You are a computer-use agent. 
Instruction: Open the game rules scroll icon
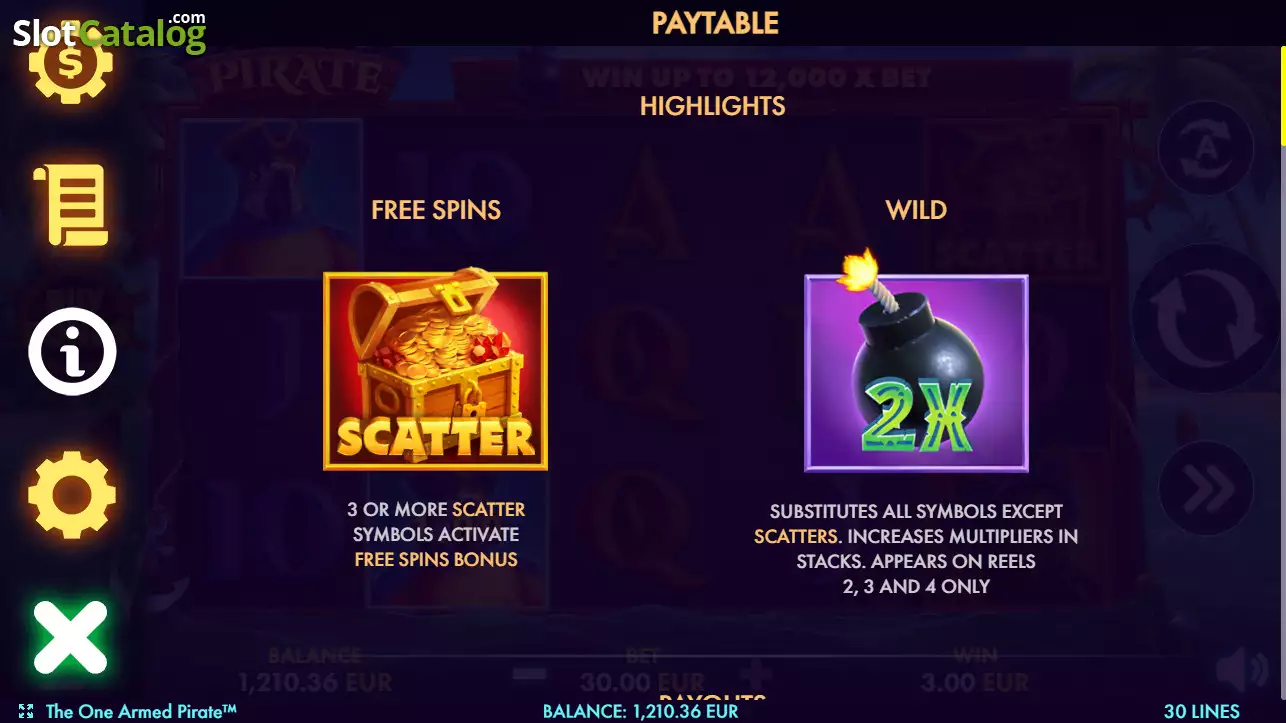[72, 205]
